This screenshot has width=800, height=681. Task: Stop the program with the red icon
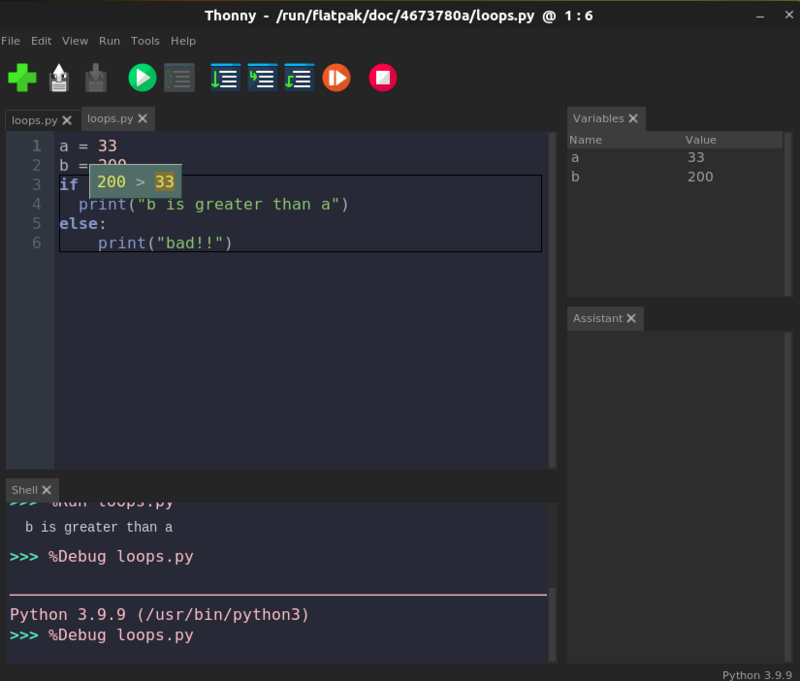pos(383,77)
